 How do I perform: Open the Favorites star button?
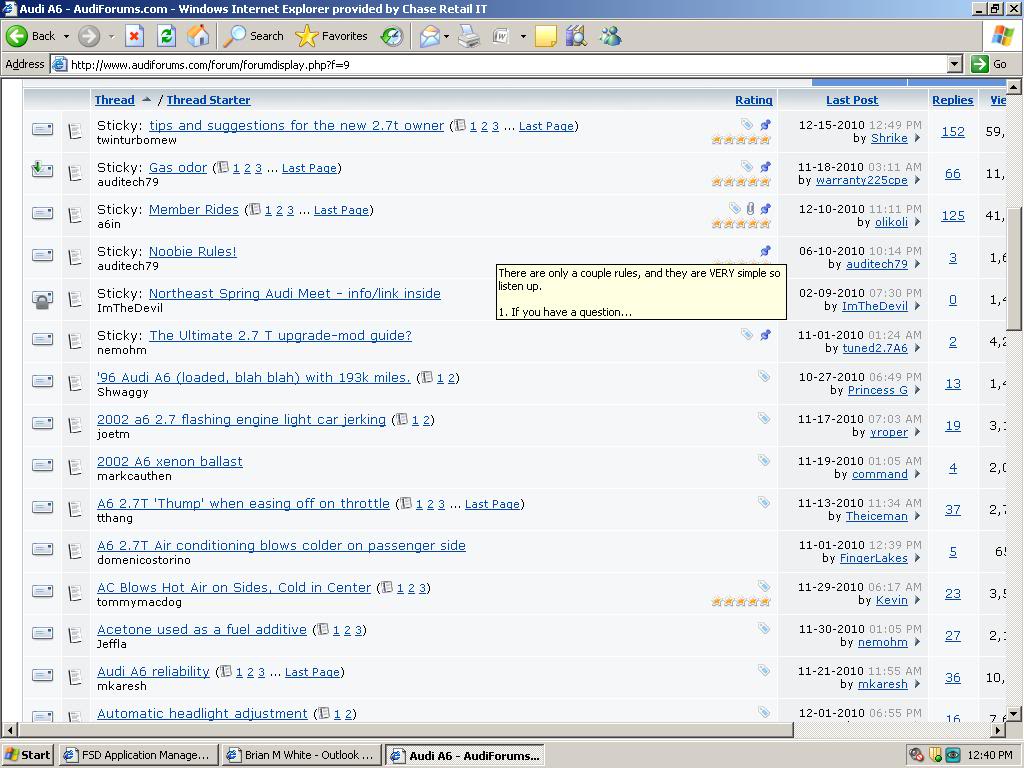click(x=332, y=36)
